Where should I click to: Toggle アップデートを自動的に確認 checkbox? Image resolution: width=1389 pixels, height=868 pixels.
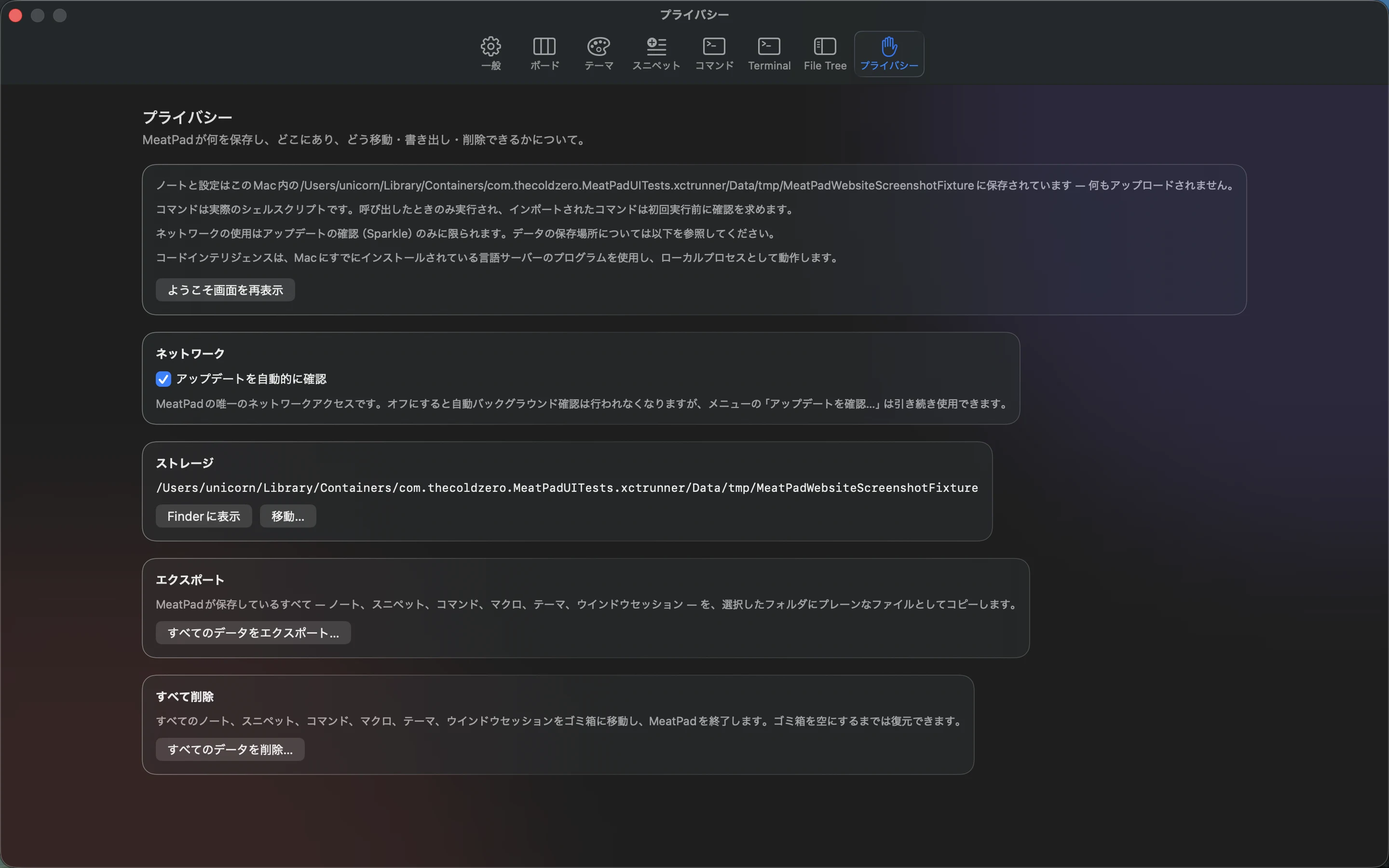point(163,379)
